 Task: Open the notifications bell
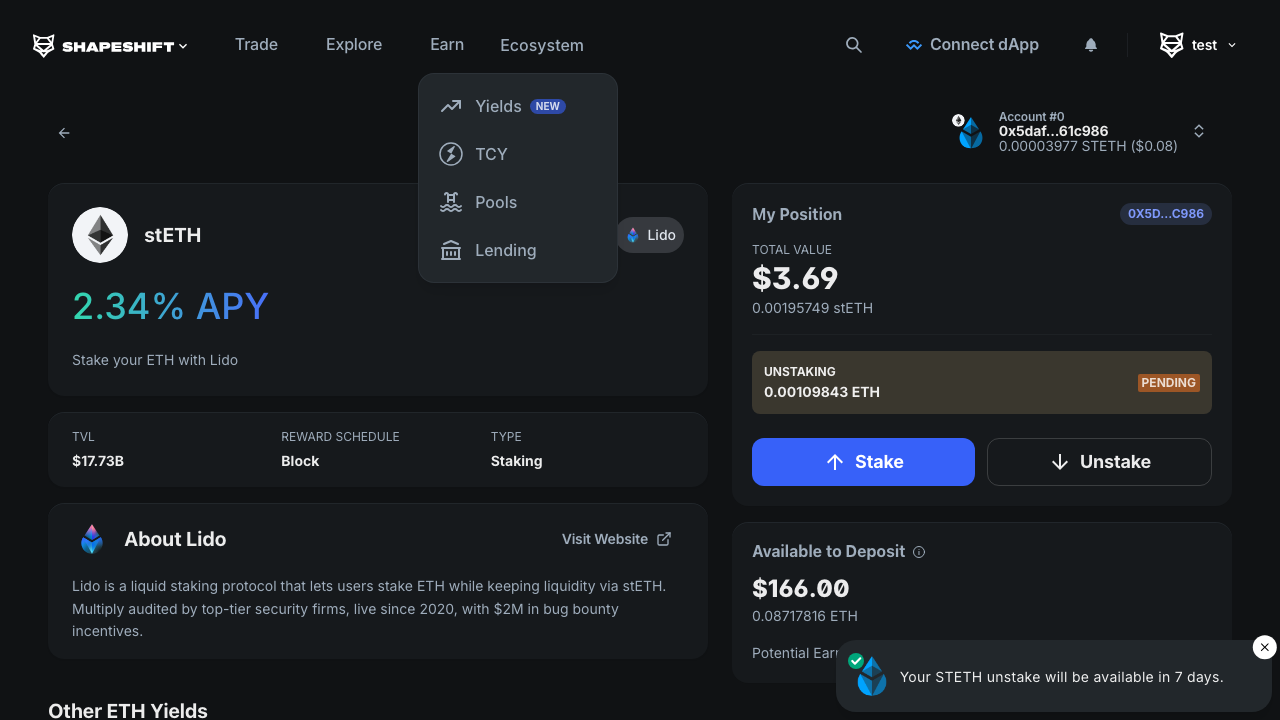(1091, 45)
